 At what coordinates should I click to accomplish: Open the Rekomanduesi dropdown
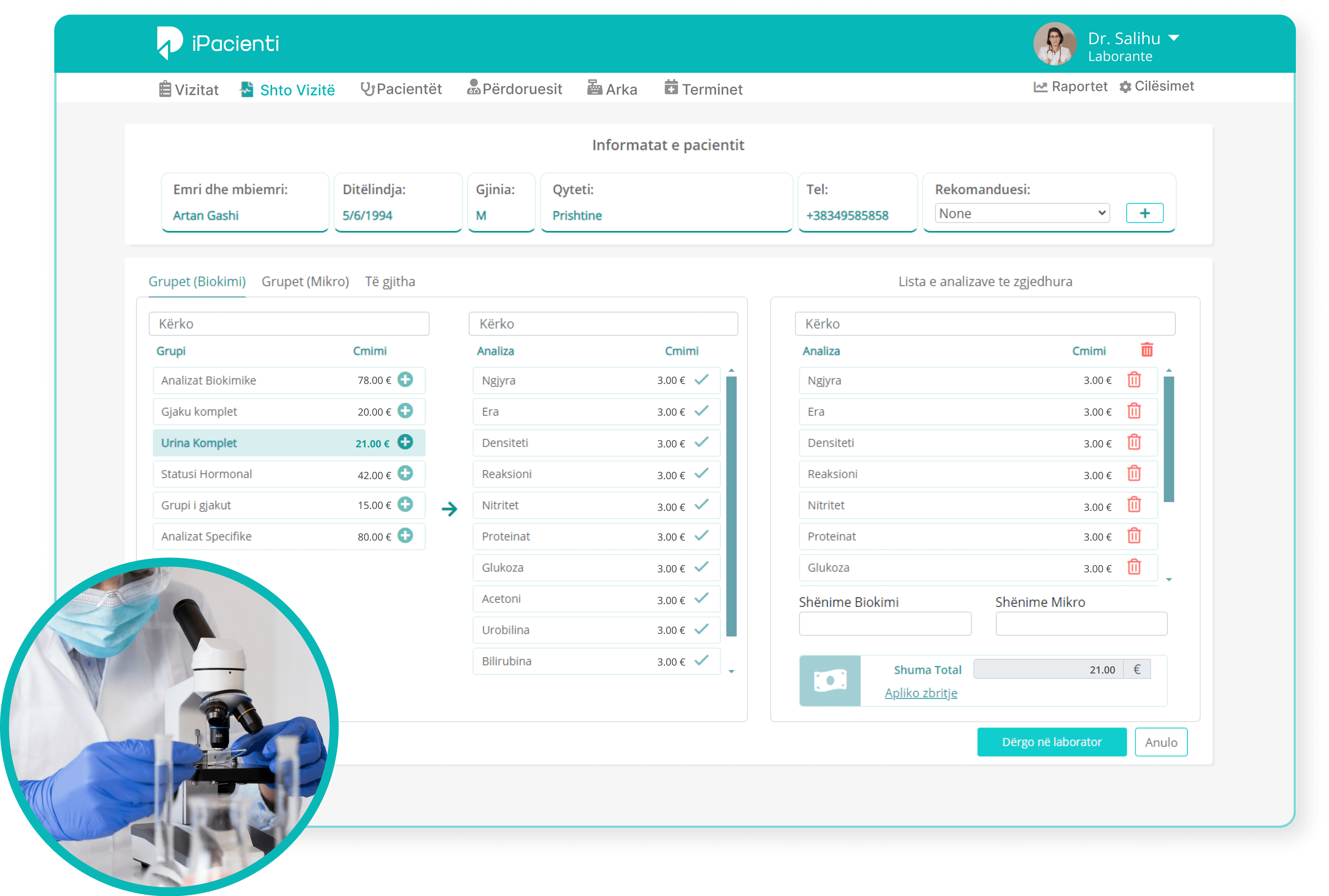pos(1022,213)
